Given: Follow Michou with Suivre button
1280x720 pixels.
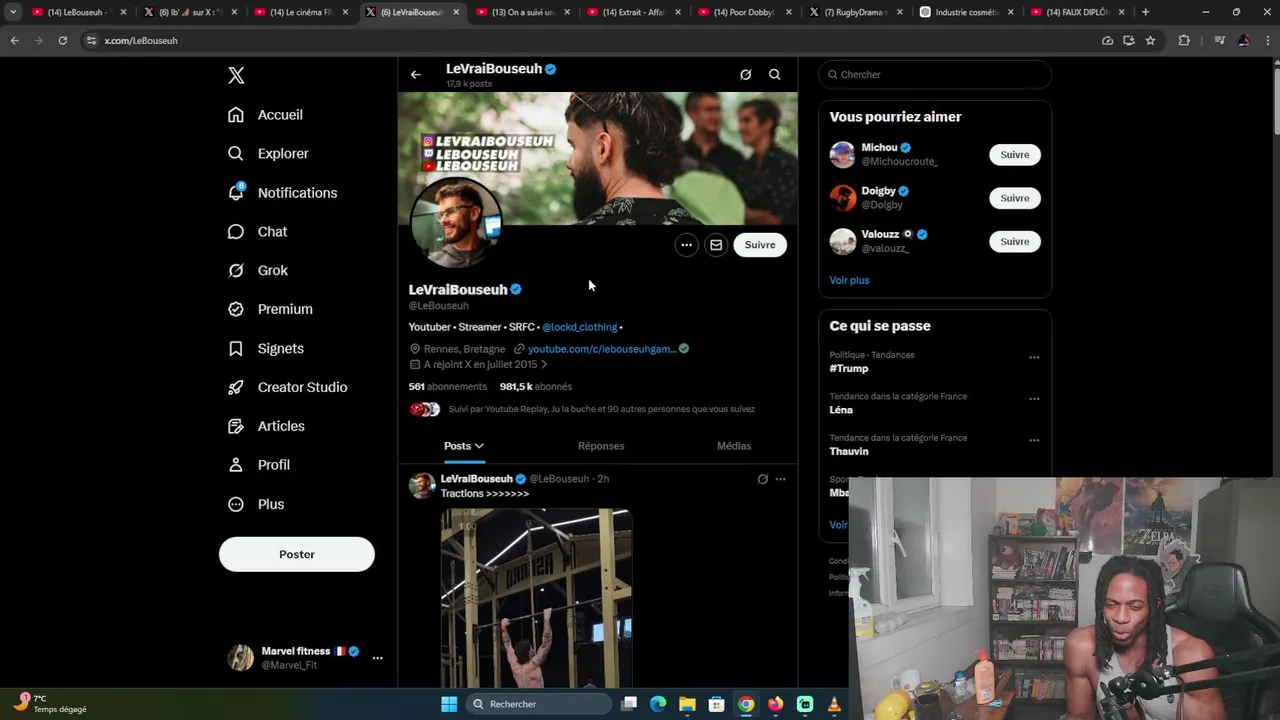Looking at the screenshot, I should coord(1015,155).
